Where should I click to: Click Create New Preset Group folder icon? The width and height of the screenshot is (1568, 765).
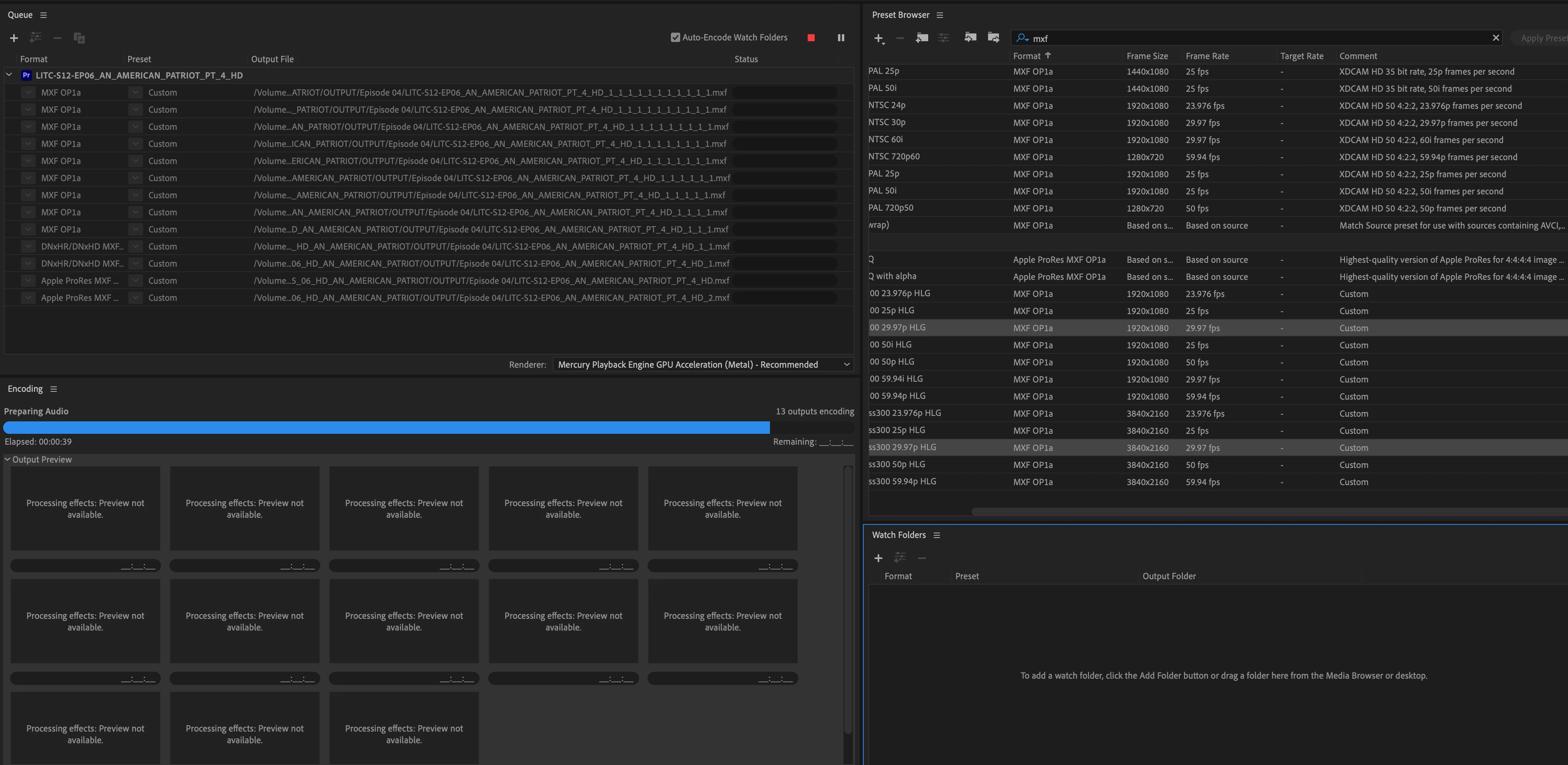[922, 38]
